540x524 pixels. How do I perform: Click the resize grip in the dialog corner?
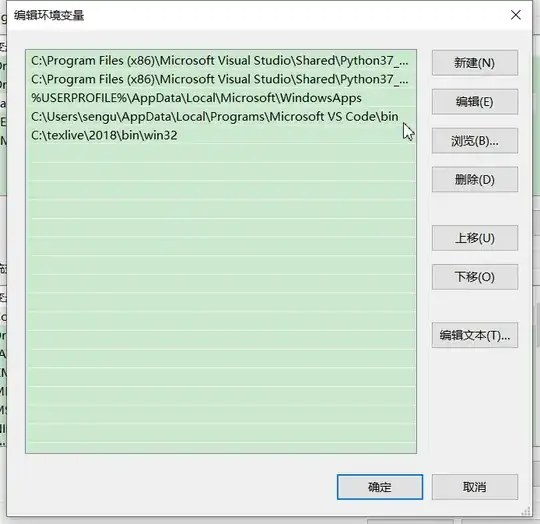click(x=526, y=511)
